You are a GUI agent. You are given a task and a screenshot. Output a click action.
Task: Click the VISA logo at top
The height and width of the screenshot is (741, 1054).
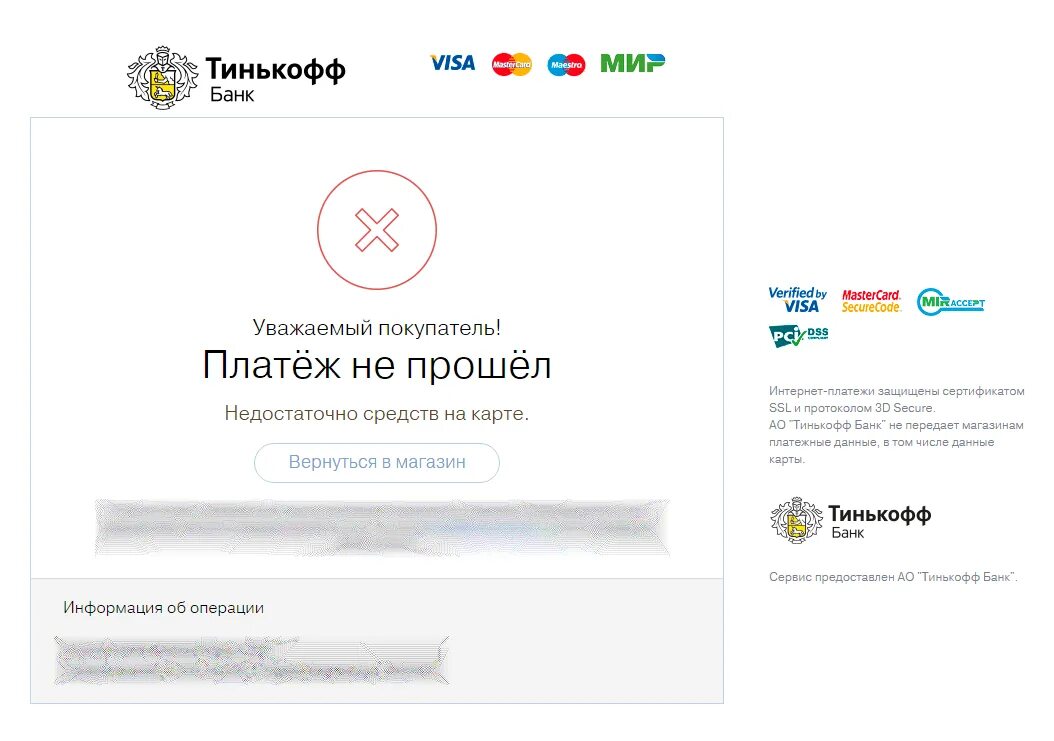[452, 63]
